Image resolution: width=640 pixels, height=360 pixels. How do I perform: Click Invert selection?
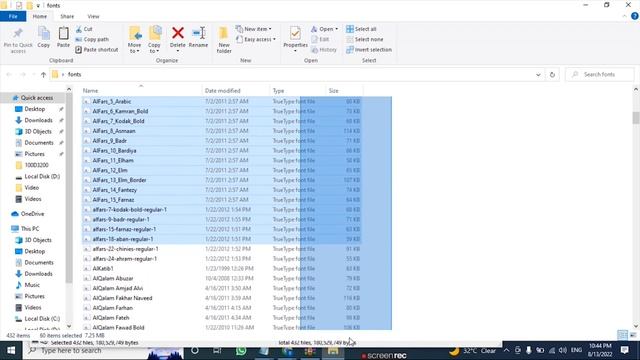[369, 50]
